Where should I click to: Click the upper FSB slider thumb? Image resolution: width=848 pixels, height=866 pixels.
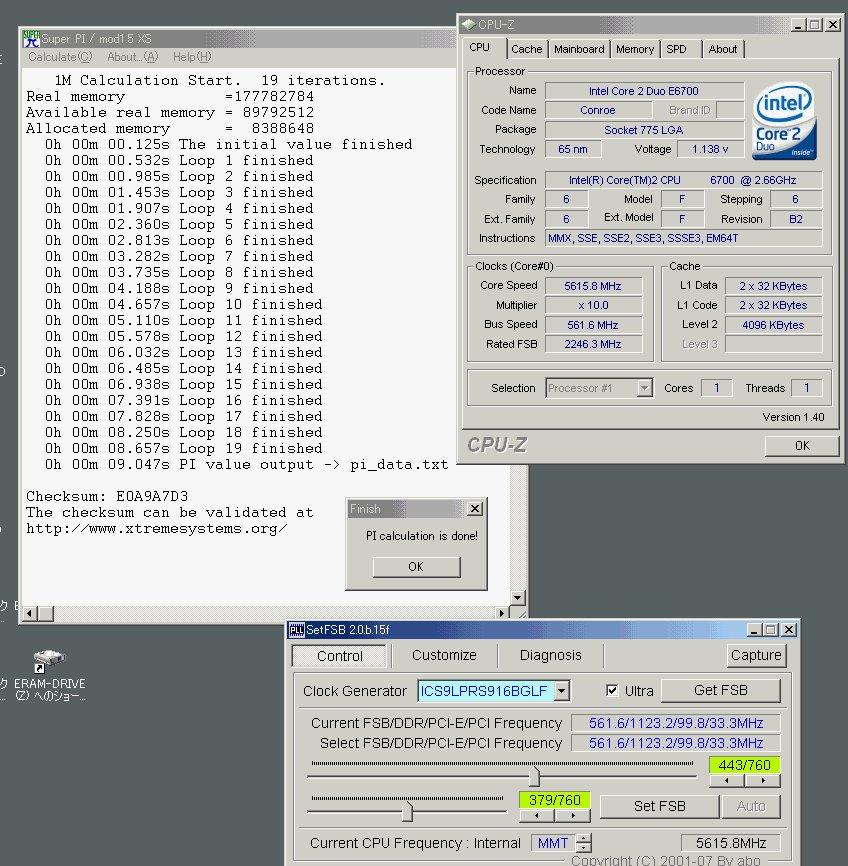coord(534,775)
